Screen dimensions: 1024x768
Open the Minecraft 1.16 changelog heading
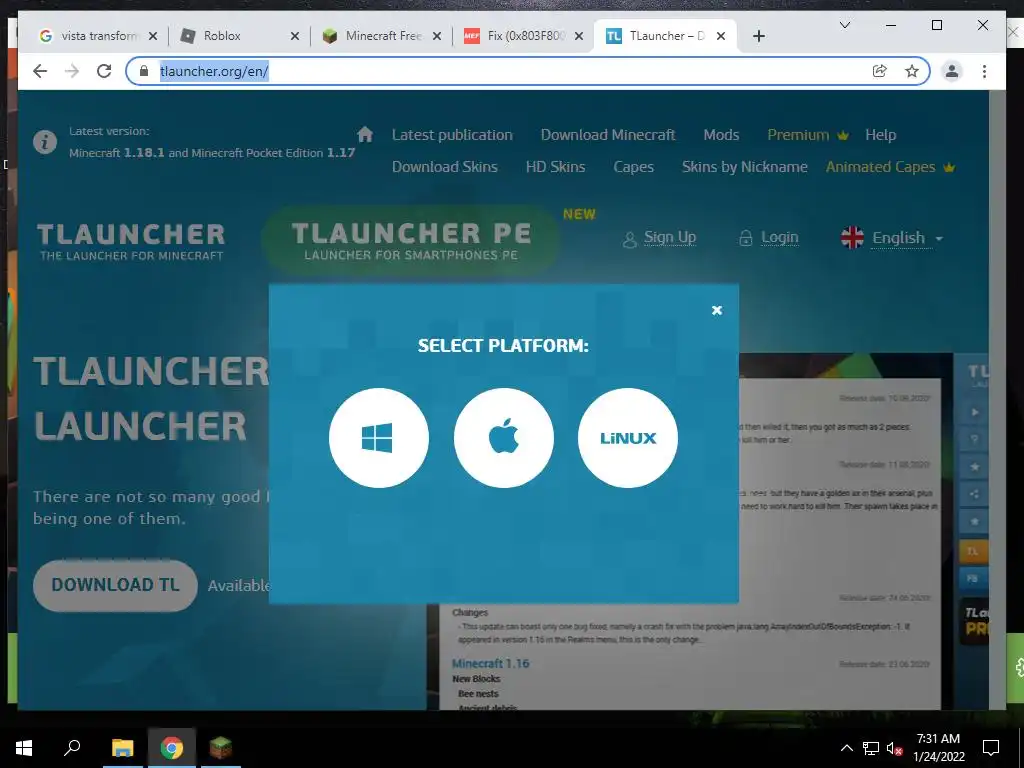coord(490,664)
